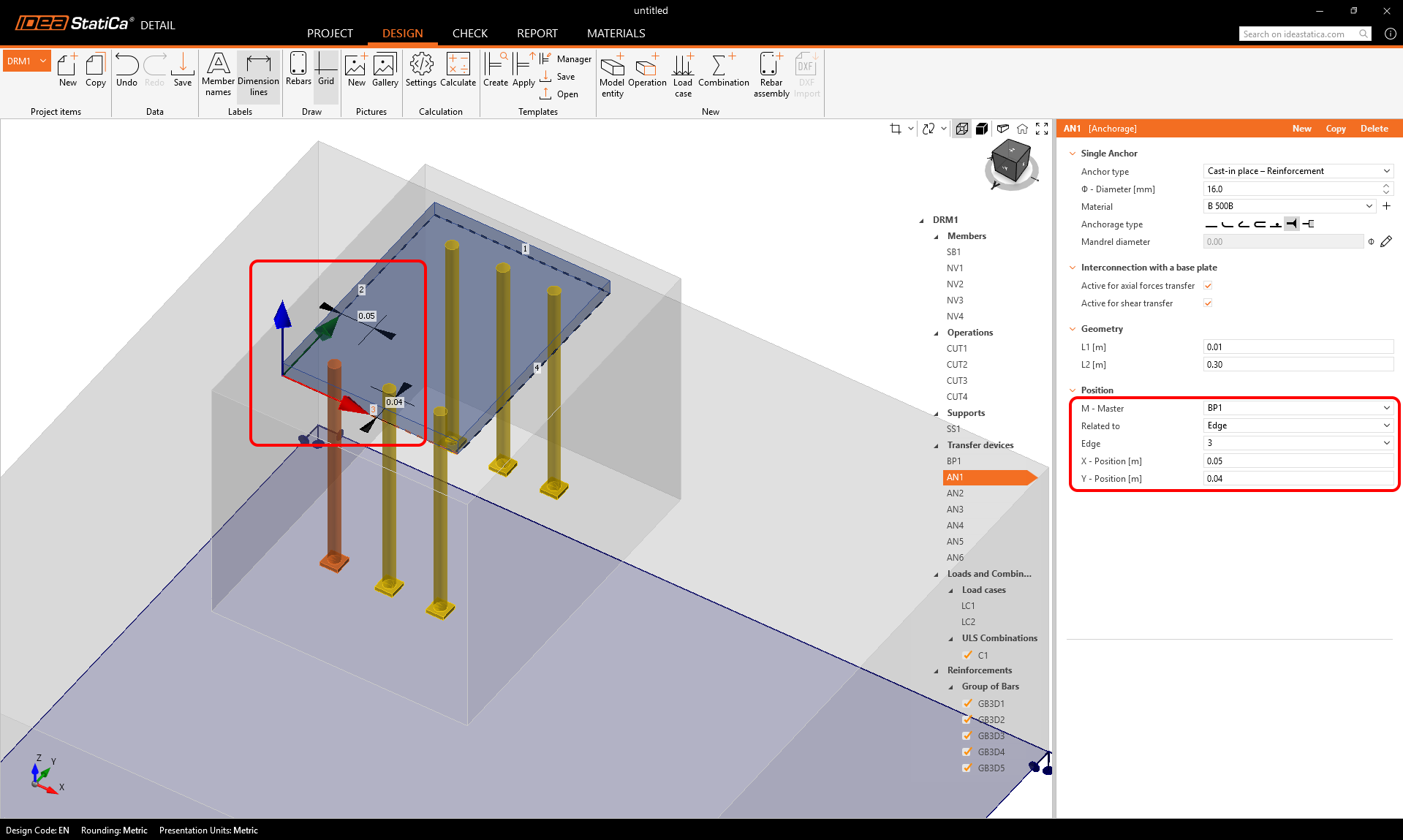The height and width of the screenshot is (840, 1403).
Task: Click Delete in the AN1 header
Action: pyautogui.click(x=1374, y=129)
